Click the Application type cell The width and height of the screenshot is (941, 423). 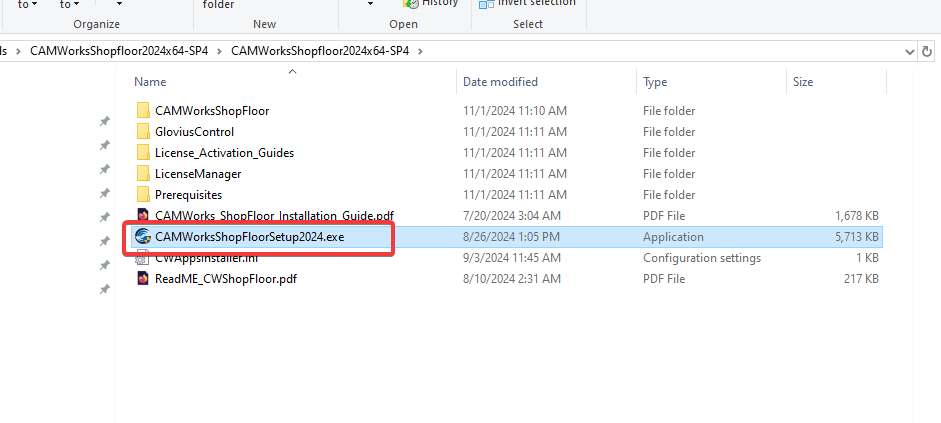[x=673, y=236]
